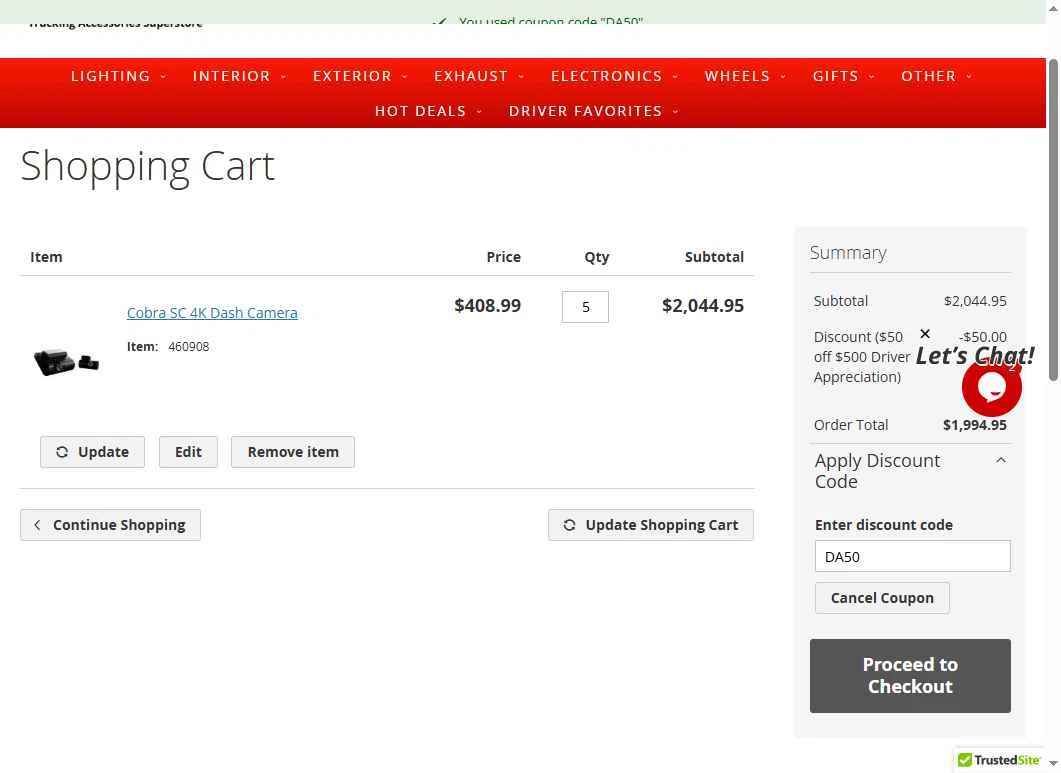Click the Summary heading
The width and height of the screenshot is (1061, 773).
pyautogui.click(x=848, y=252)
